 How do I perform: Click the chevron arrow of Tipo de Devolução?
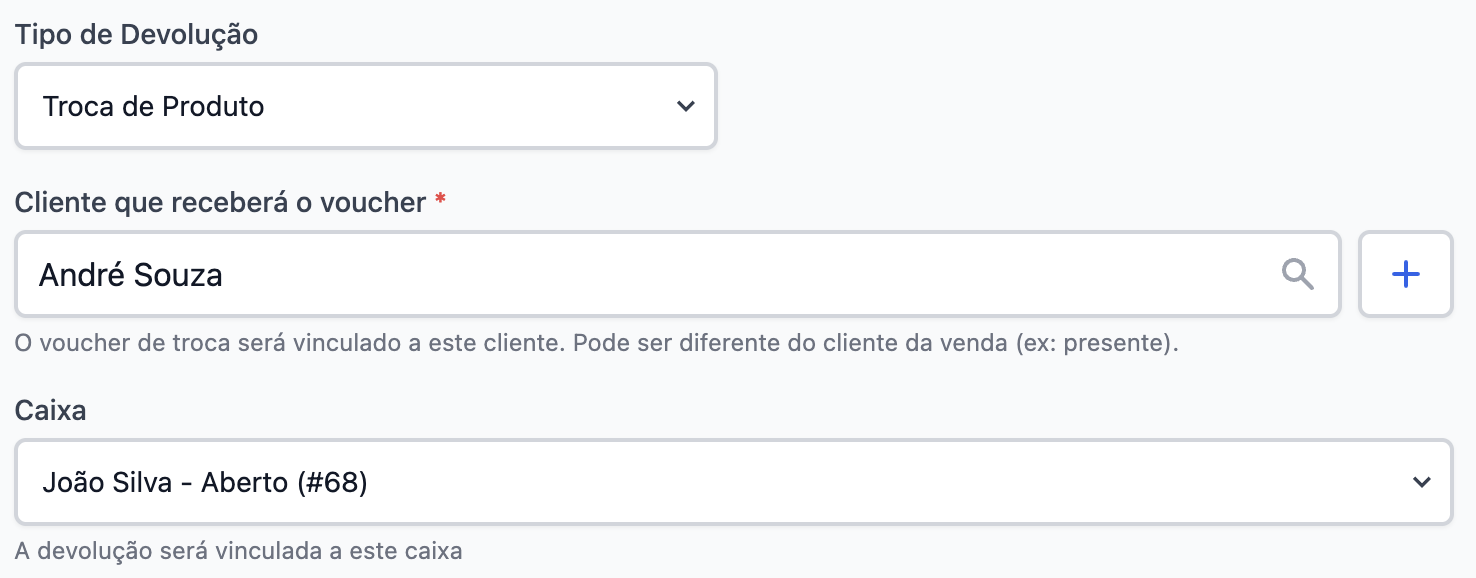tap(685, 106)
